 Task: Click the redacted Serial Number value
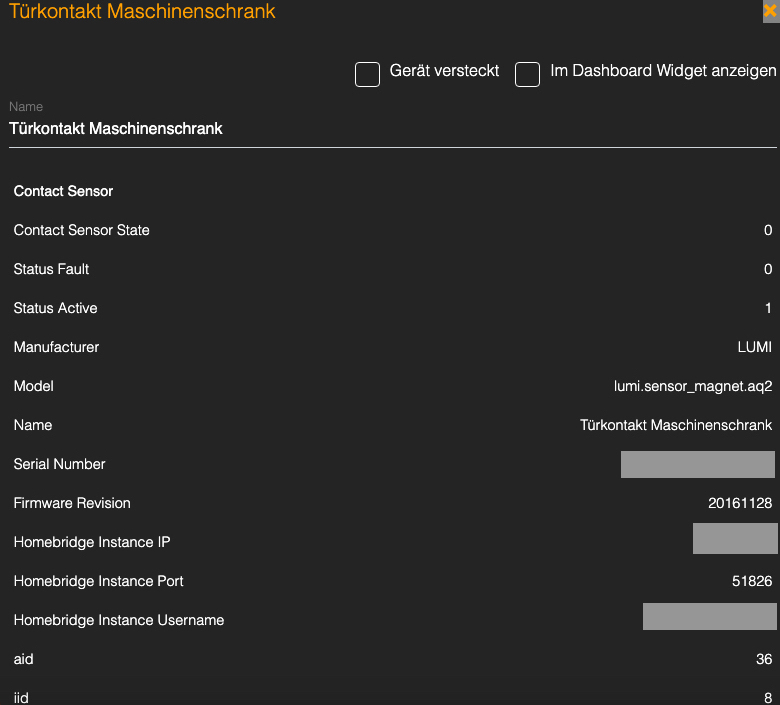point(697,464)
